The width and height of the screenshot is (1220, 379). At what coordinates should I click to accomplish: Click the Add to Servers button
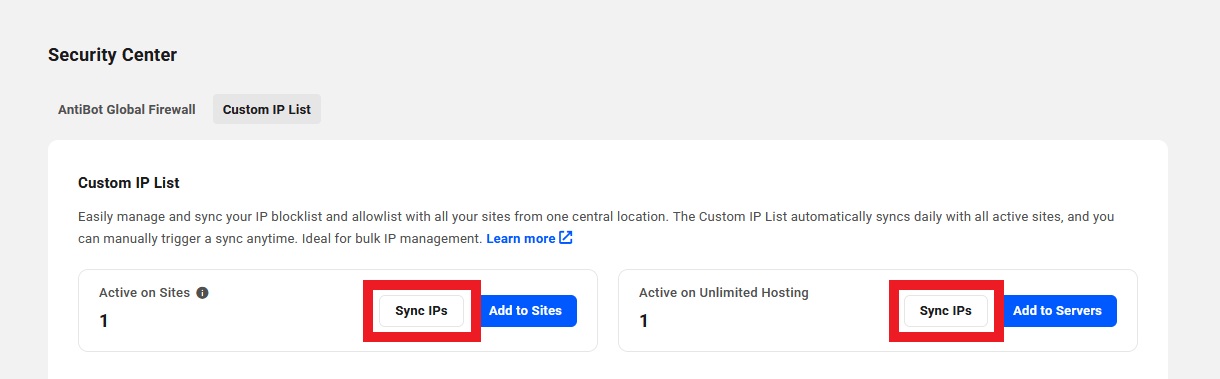coord(1057,311)
